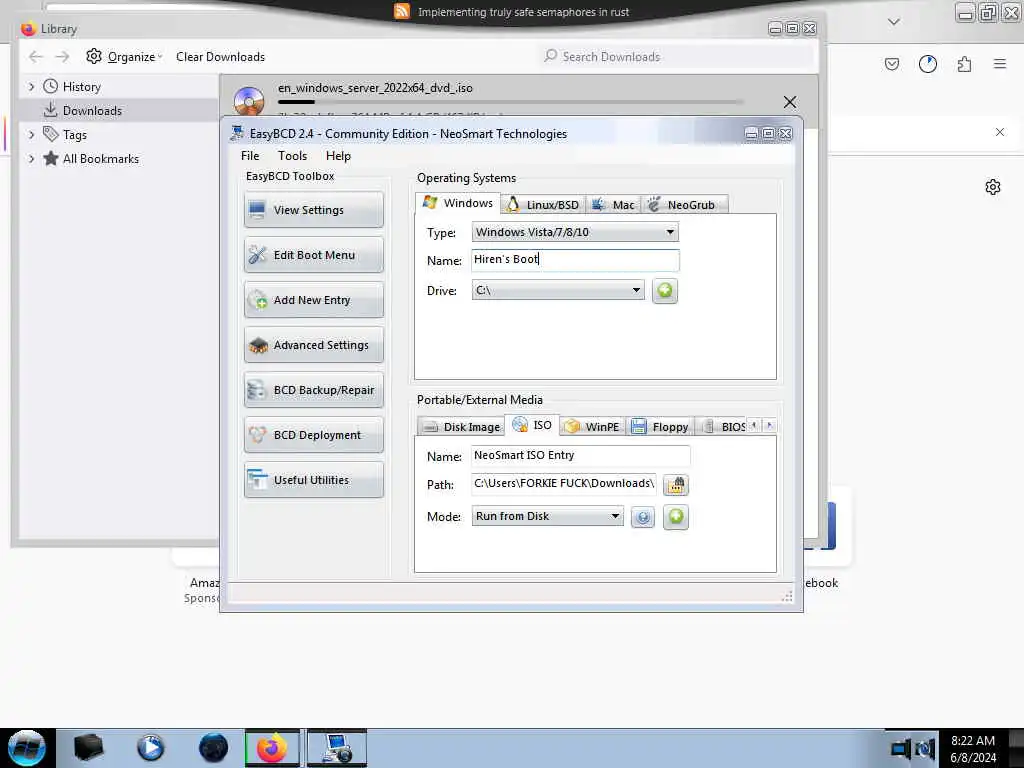This screenshot has height=768, width=1024.
Task: Select History in Library sidebar
Action: (x=82, y=87)
